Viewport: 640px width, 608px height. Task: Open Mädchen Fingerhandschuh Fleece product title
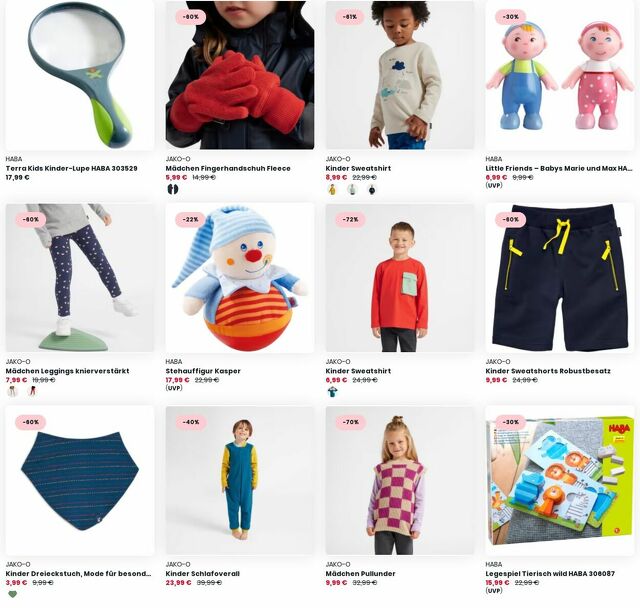coord(228,168)
